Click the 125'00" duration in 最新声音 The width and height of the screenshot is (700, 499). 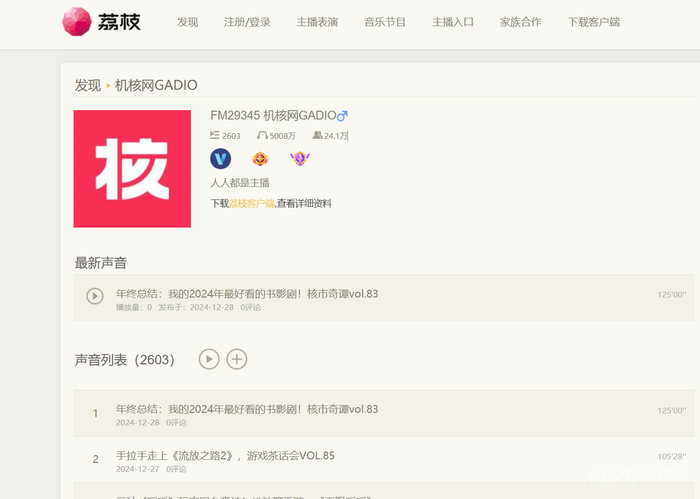coord(671,295)
